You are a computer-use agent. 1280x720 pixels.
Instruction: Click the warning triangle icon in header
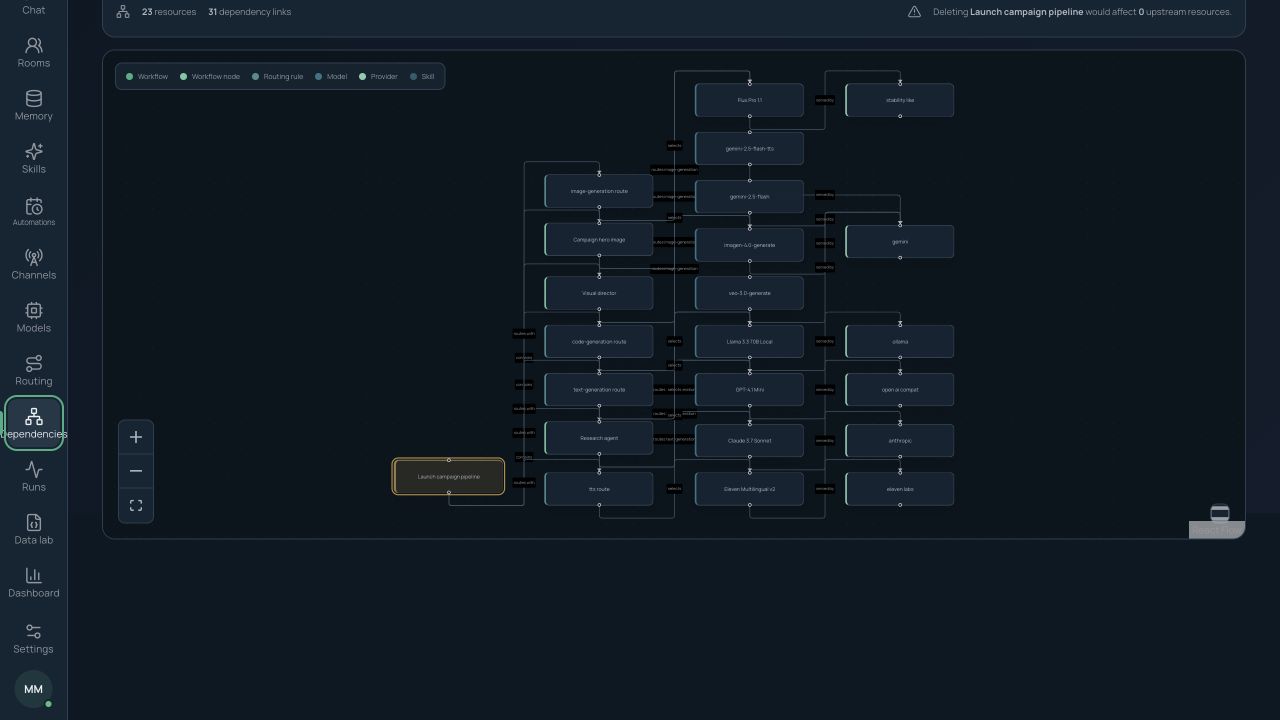914,12
